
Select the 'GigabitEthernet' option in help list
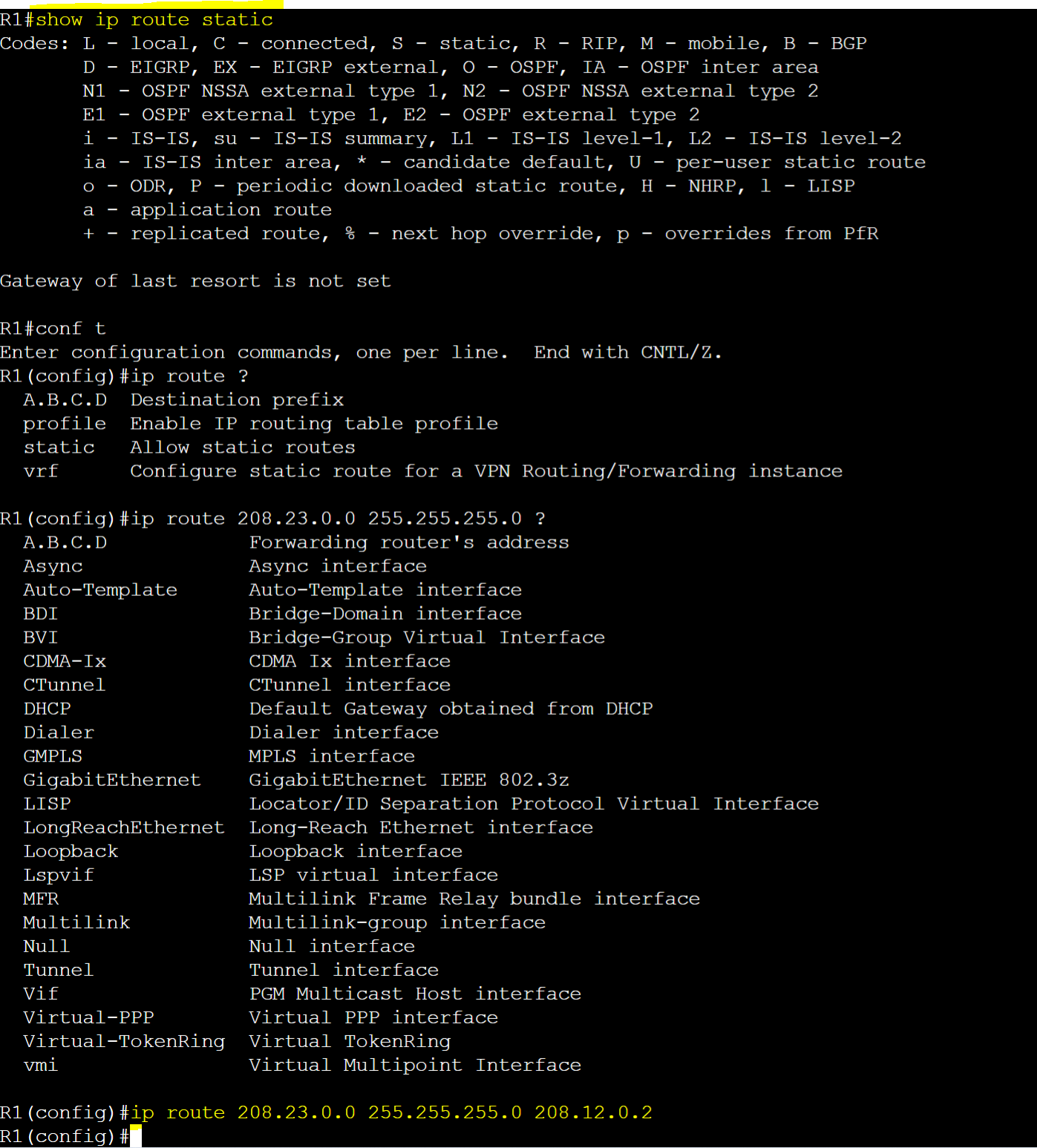tap(112, 780)
